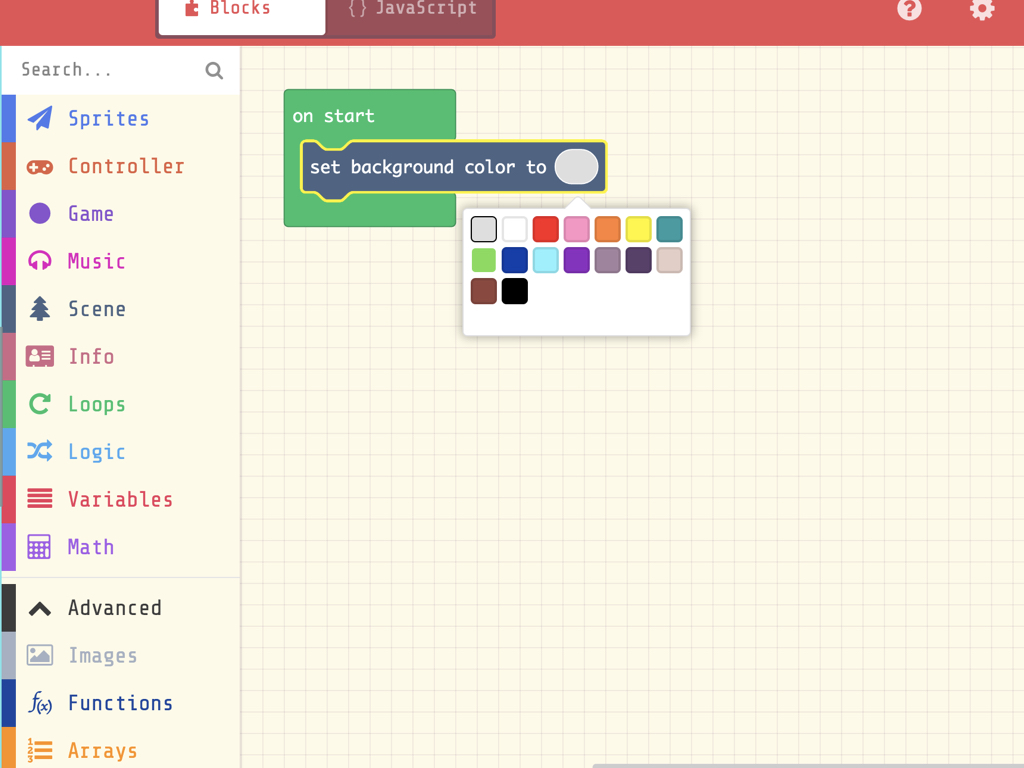Click the Advanced label

click(x=114, y=608)
